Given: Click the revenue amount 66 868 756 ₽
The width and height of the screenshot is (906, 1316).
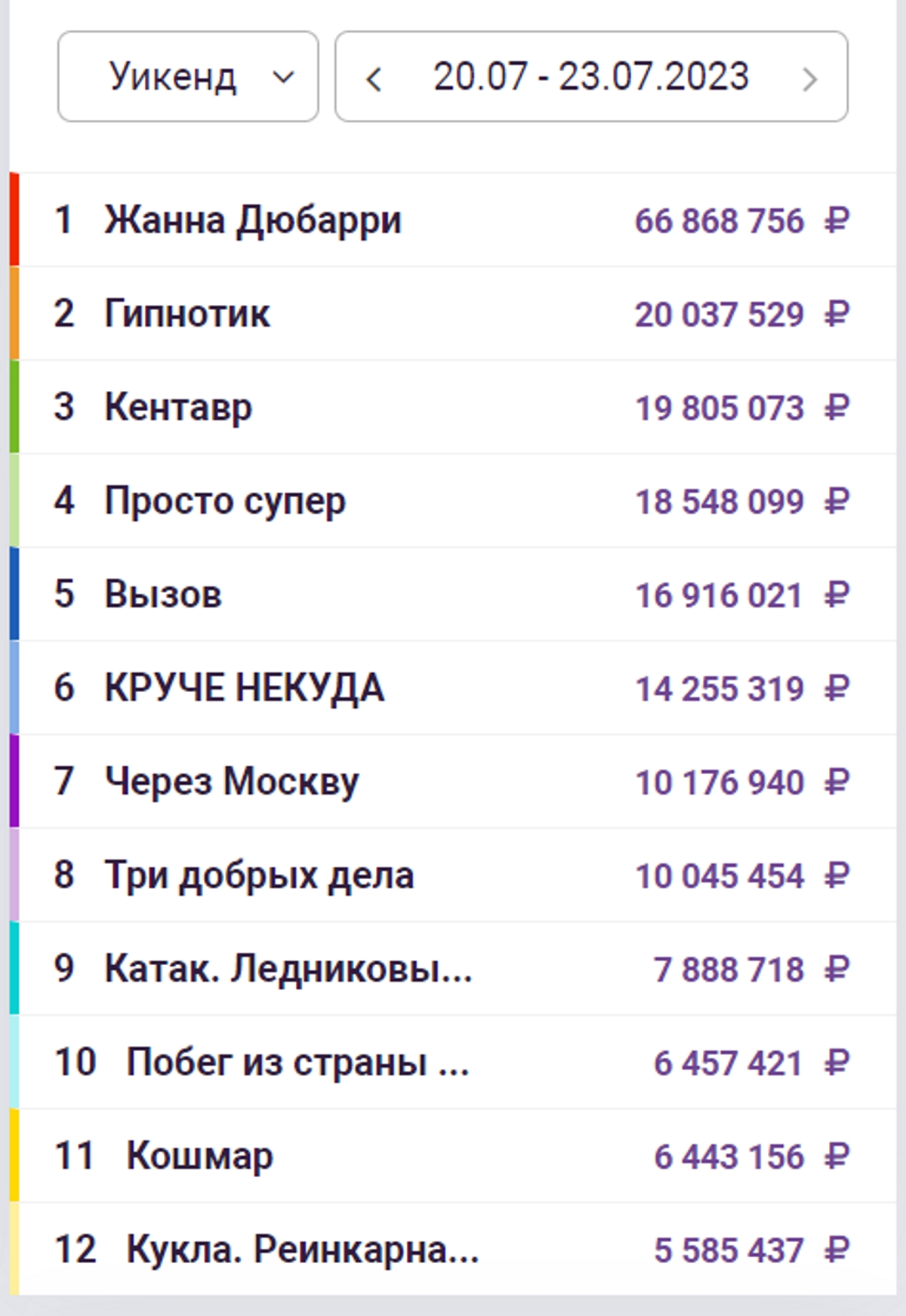Looking at the screenshot, I should pos(720,219).
